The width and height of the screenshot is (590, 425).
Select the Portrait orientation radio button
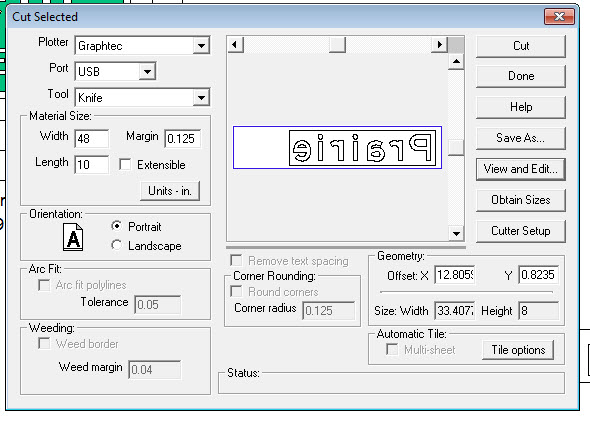[x=116, y=226]
